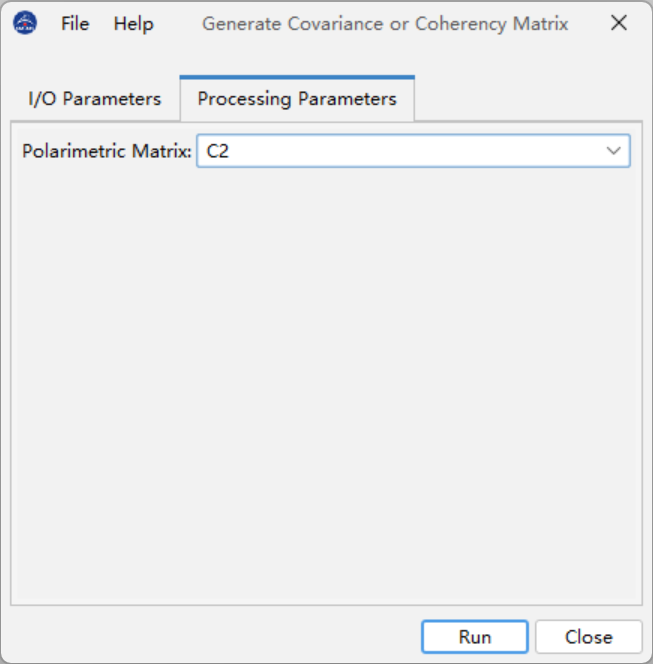Open the Help menu

[133, 23]
